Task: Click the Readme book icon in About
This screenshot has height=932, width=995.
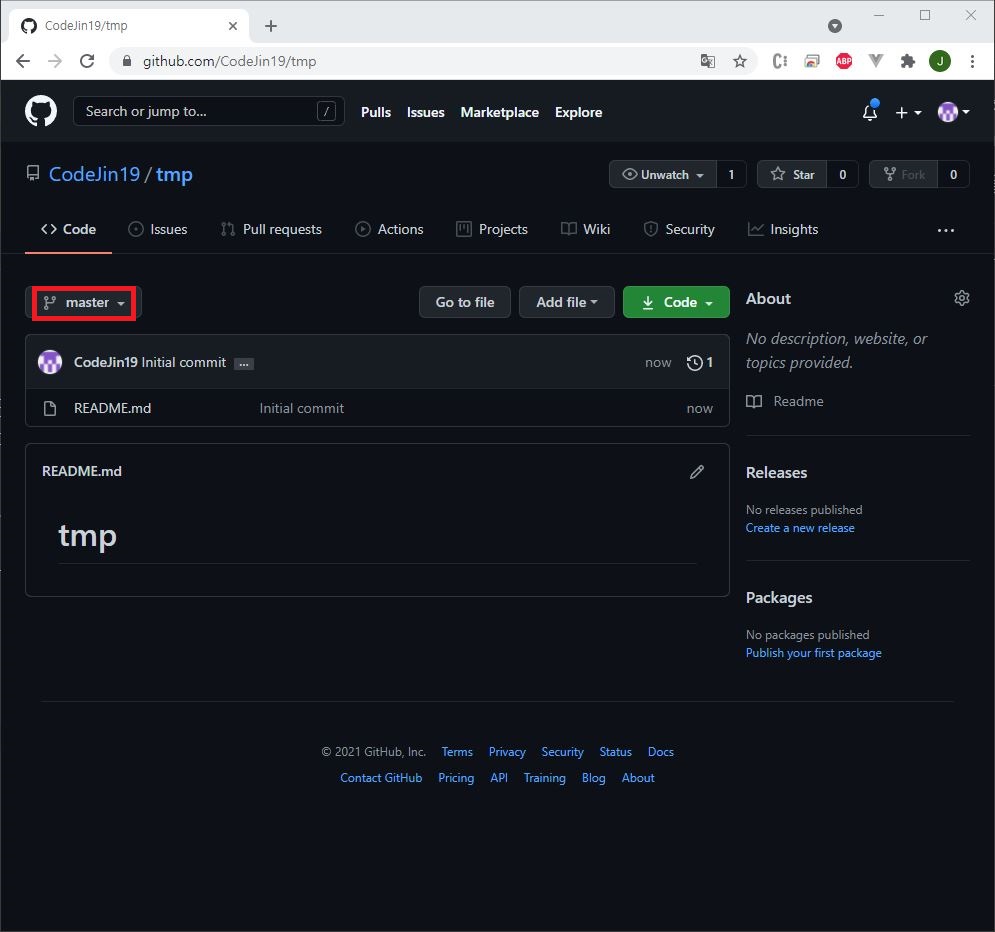Action: (754, 401)
